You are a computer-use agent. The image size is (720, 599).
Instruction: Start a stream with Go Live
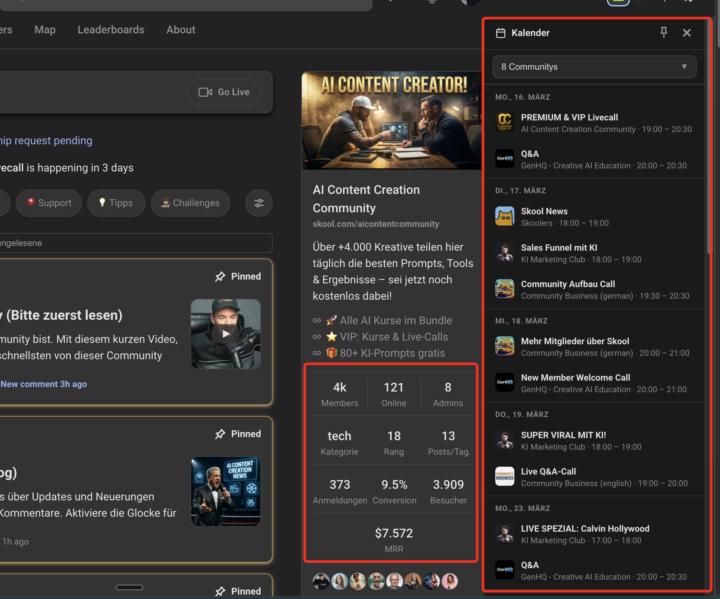click(x=224, y=92)
